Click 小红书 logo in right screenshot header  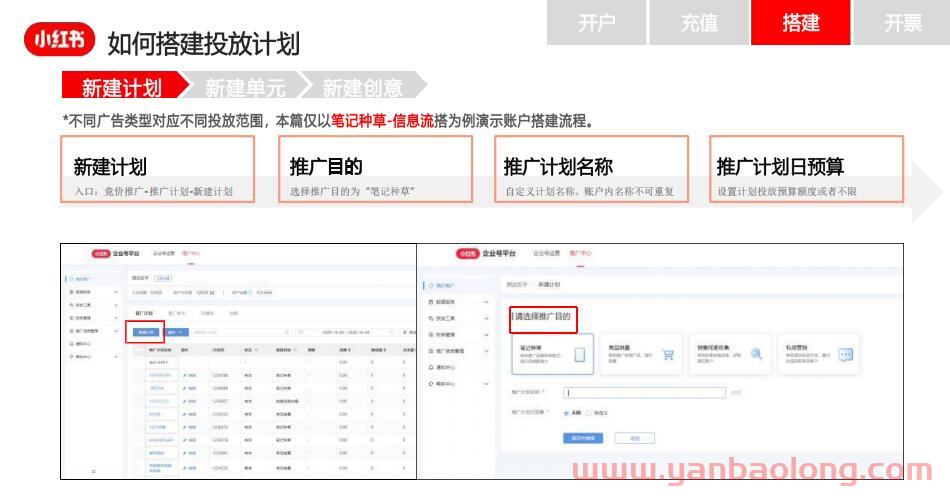(467, 253)
